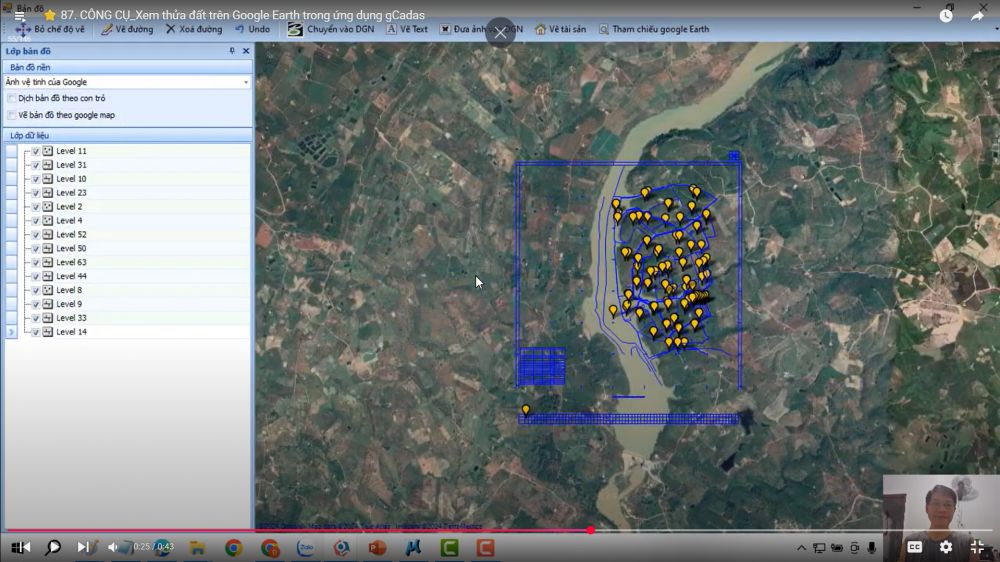
Task: Click the 0:25 / 0:43 time display
Action: [x=153, y=547]
